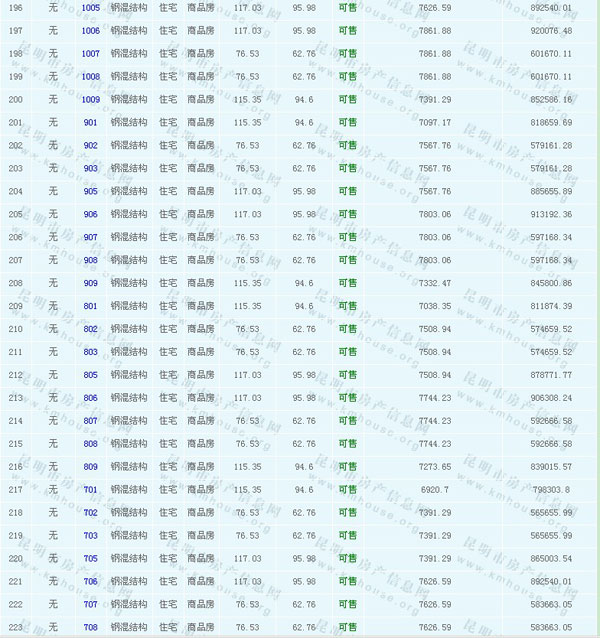Click 可售 status in row 217
This screenshot has height=638, width=600.
tap(347, 489)
